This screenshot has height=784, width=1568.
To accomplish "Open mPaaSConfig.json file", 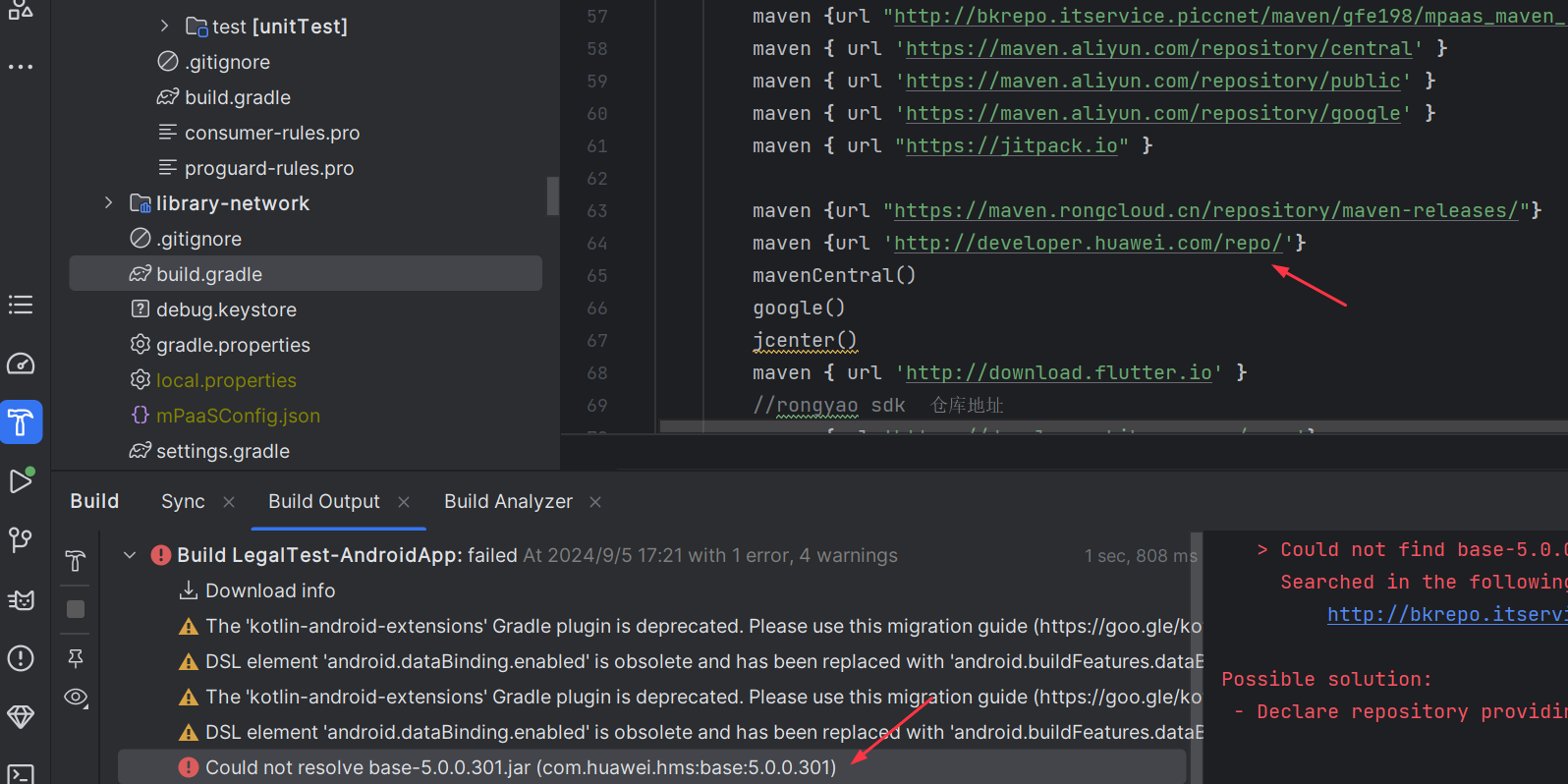I will pyautogui.click(x=238, y=416).
